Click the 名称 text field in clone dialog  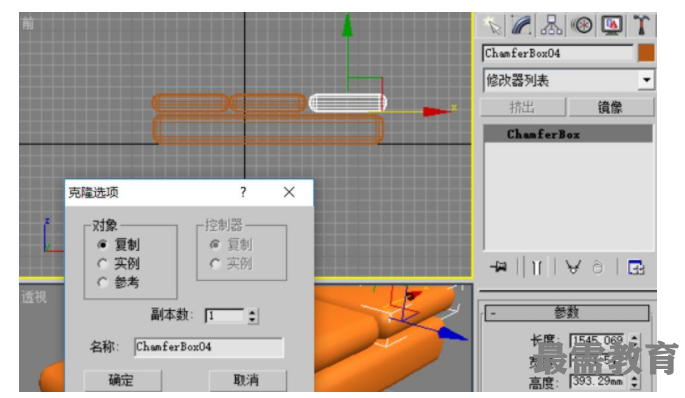click(209, 347)
